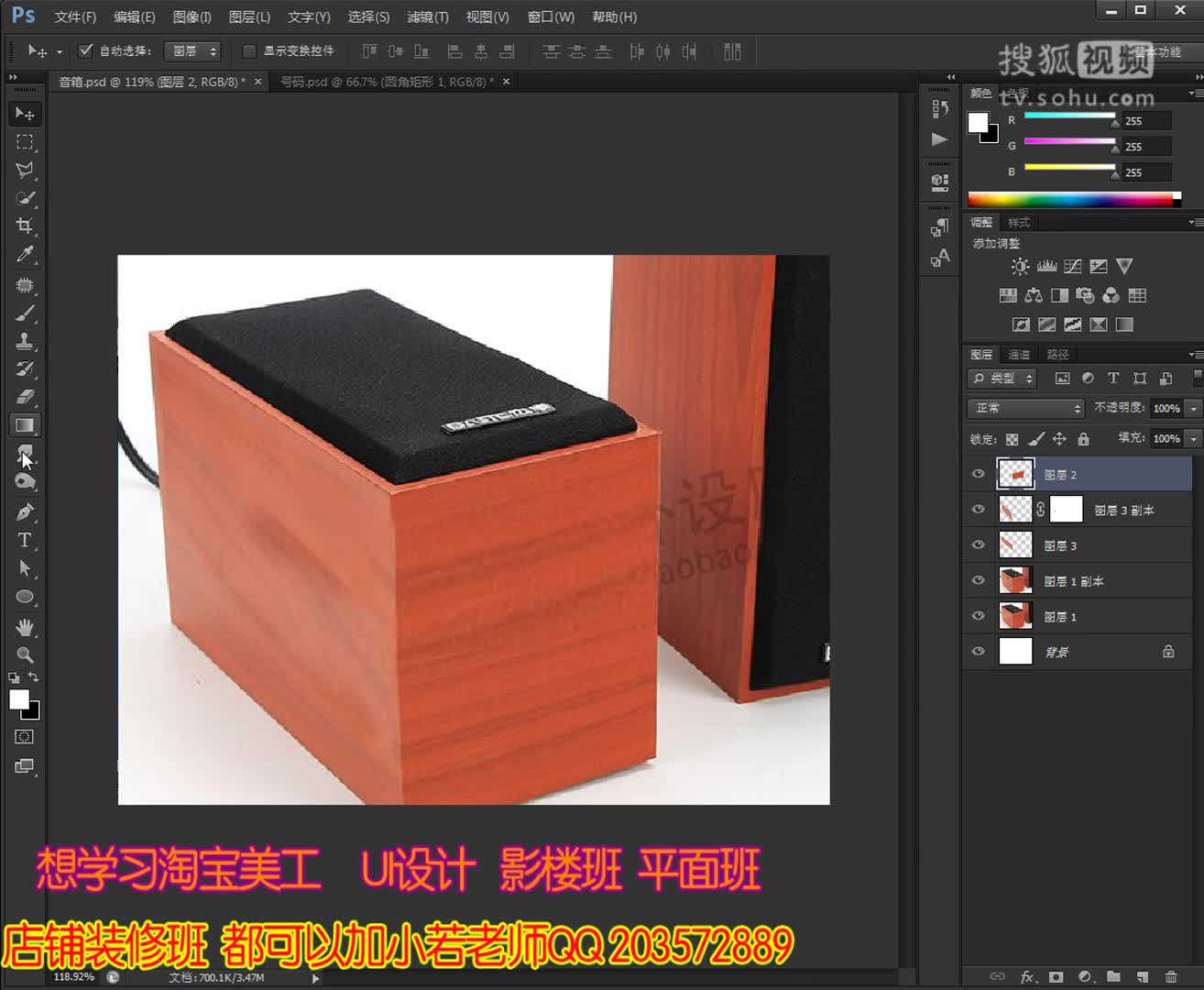
Task: Open the status bar info arrow
Action: click(x=316, y=978)
